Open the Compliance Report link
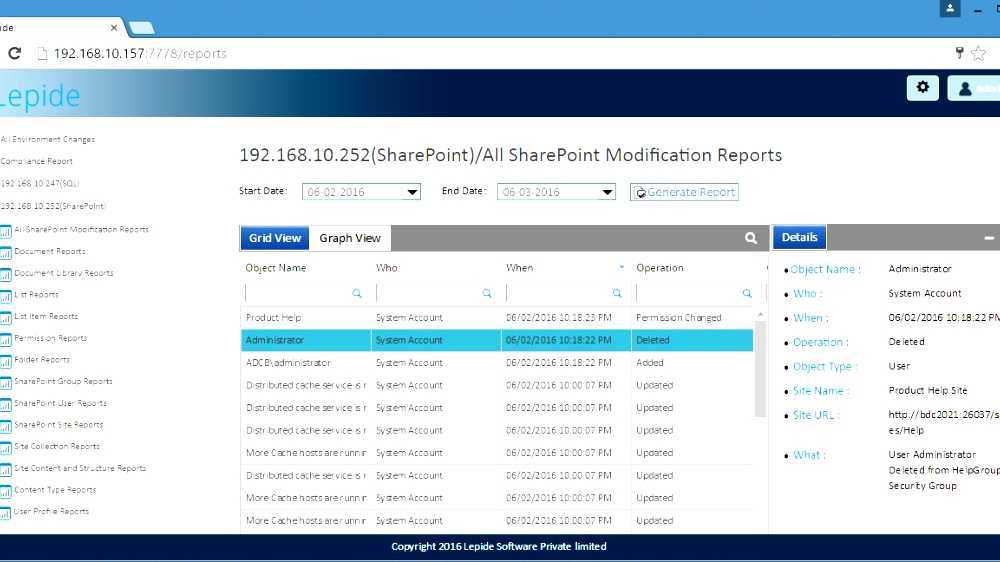This screenshot has width=1000, height=562. pos(37,161)
